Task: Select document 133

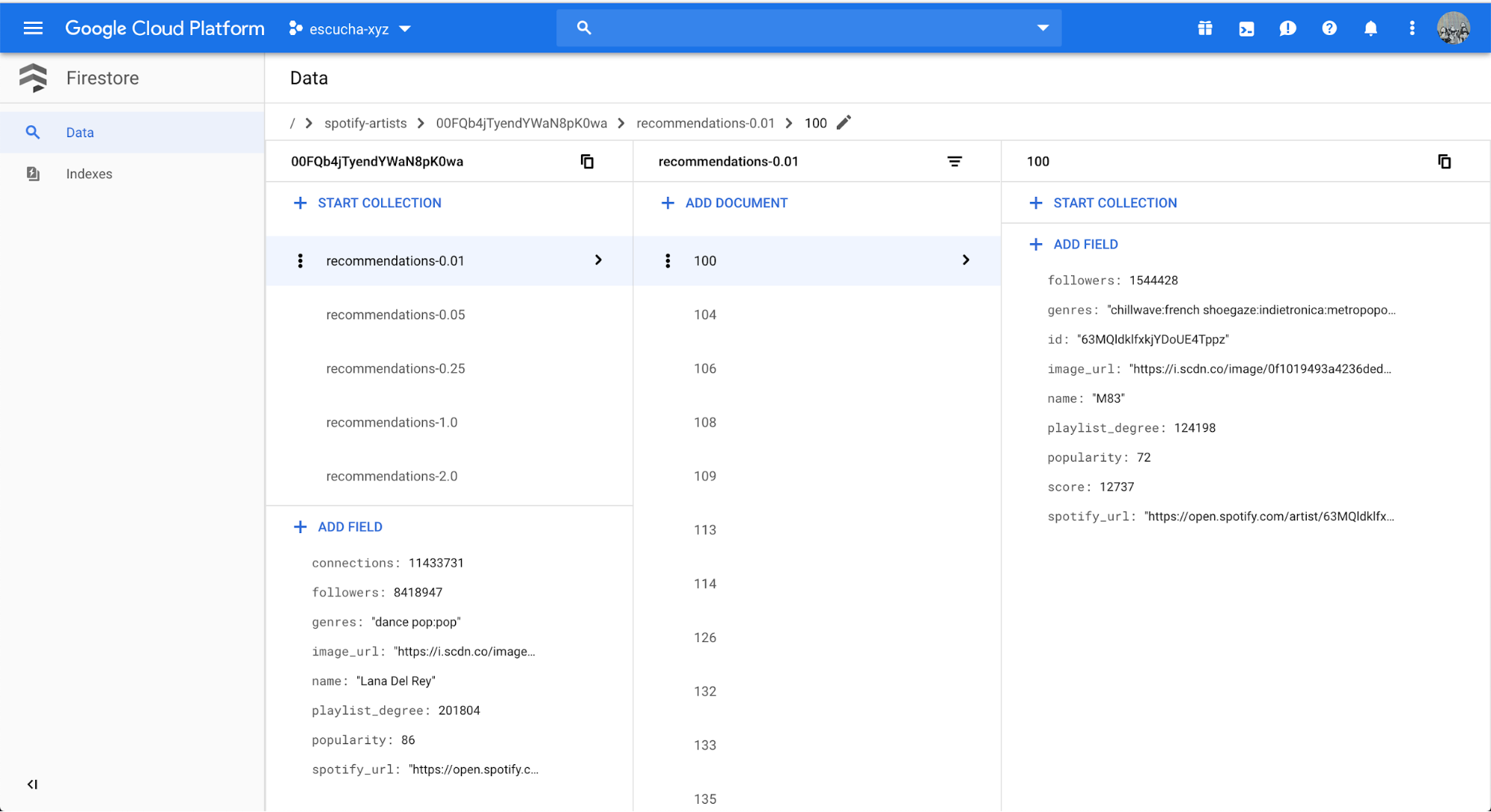Action: click(817, 745)
